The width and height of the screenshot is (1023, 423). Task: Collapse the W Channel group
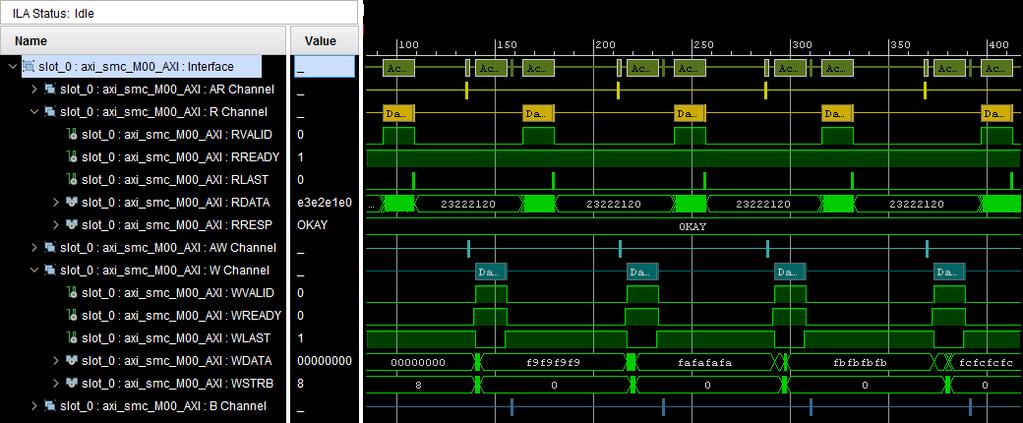(35, 270)
